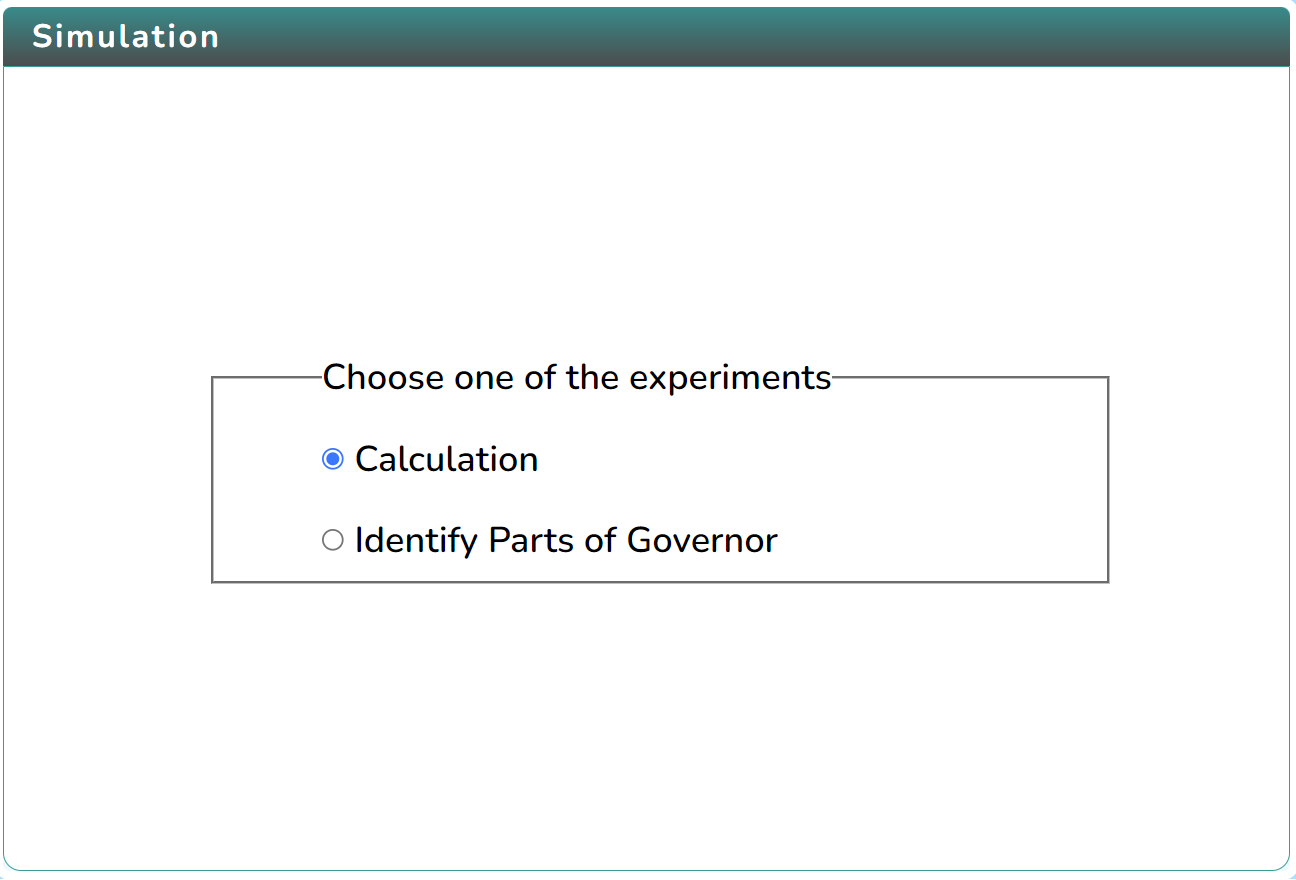Click the word Governor in second option

pos(702,541)
